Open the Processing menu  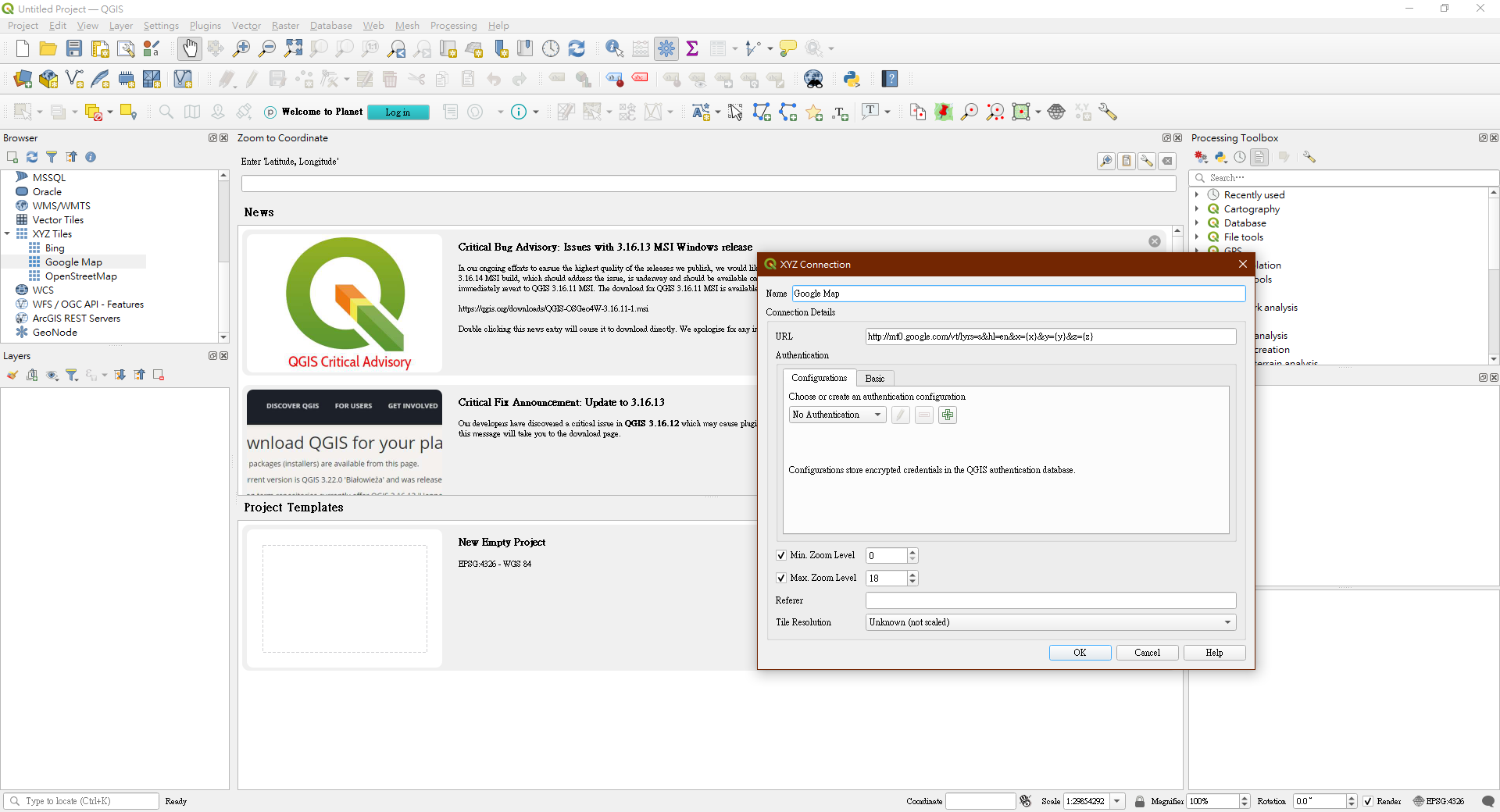(x=453, y=26)
